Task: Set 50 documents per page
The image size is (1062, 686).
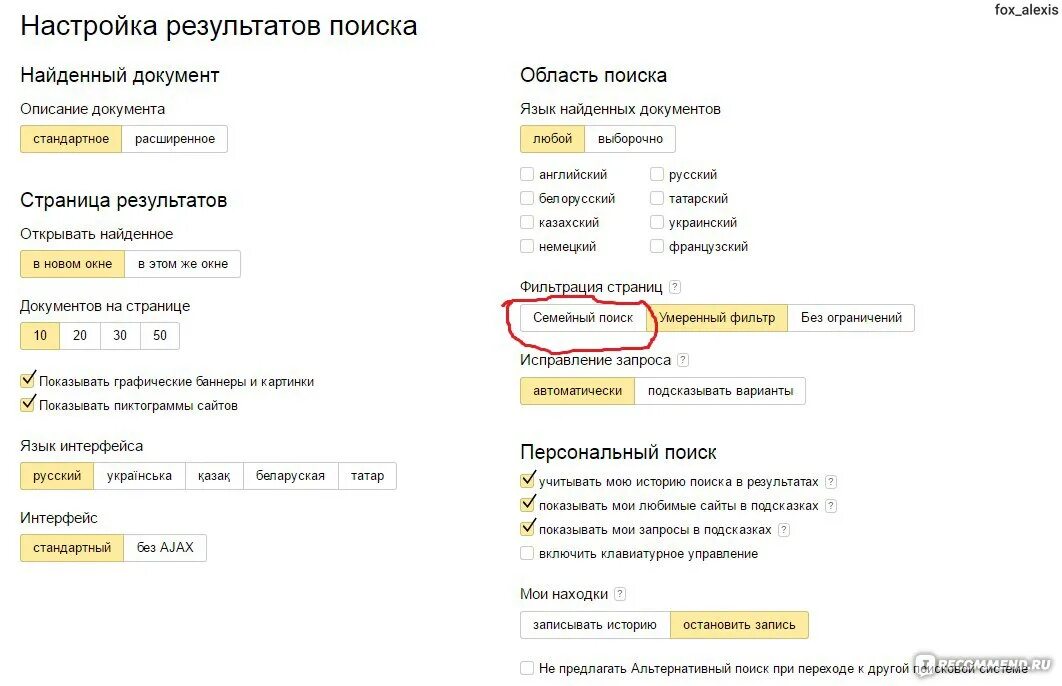Action: (x=160, y=335)
